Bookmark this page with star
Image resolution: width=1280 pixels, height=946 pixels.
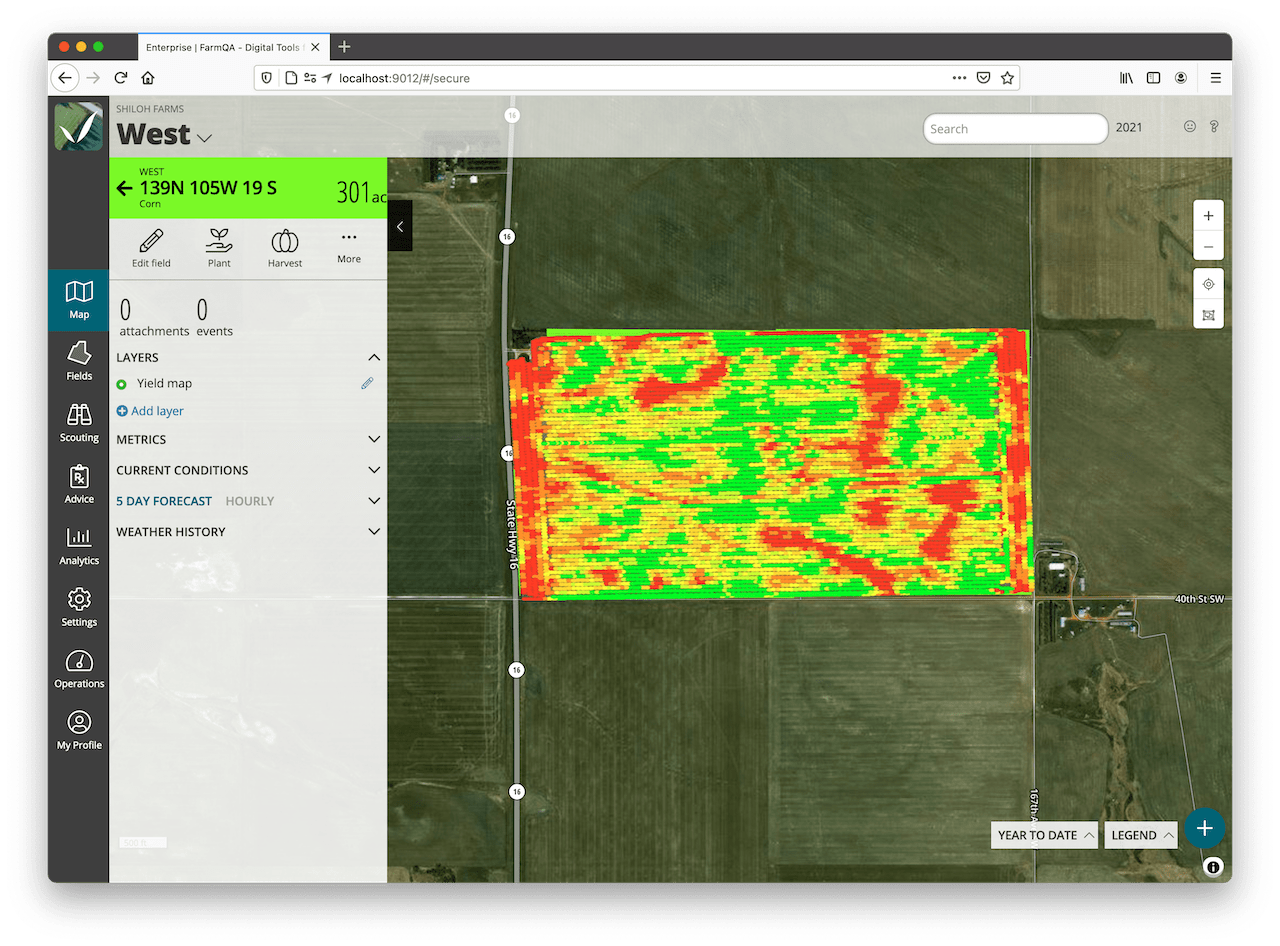point(1007,78)
